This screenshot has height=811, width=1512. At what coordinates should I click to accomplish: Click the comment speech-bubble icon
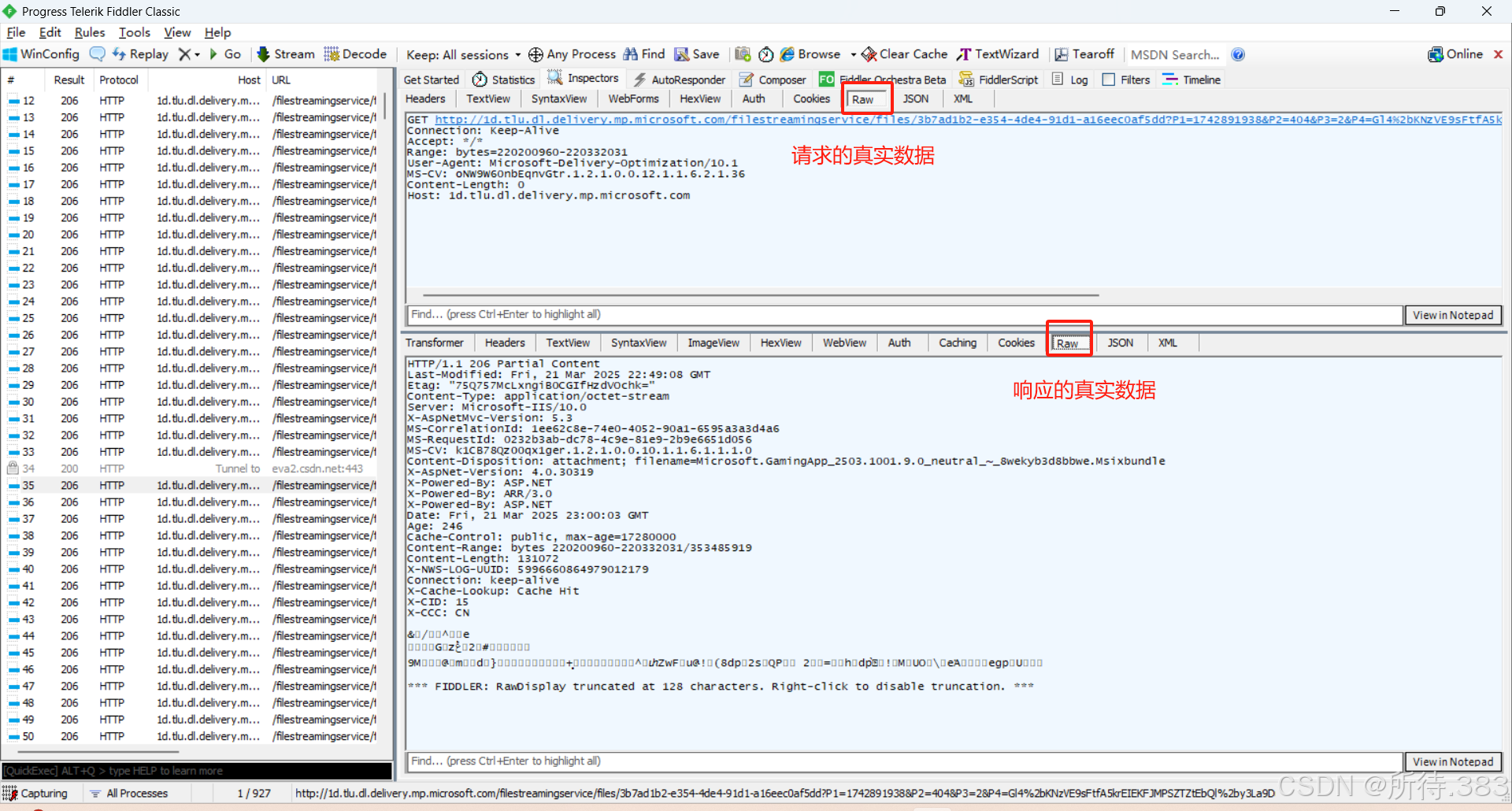[x=98, y=54]
